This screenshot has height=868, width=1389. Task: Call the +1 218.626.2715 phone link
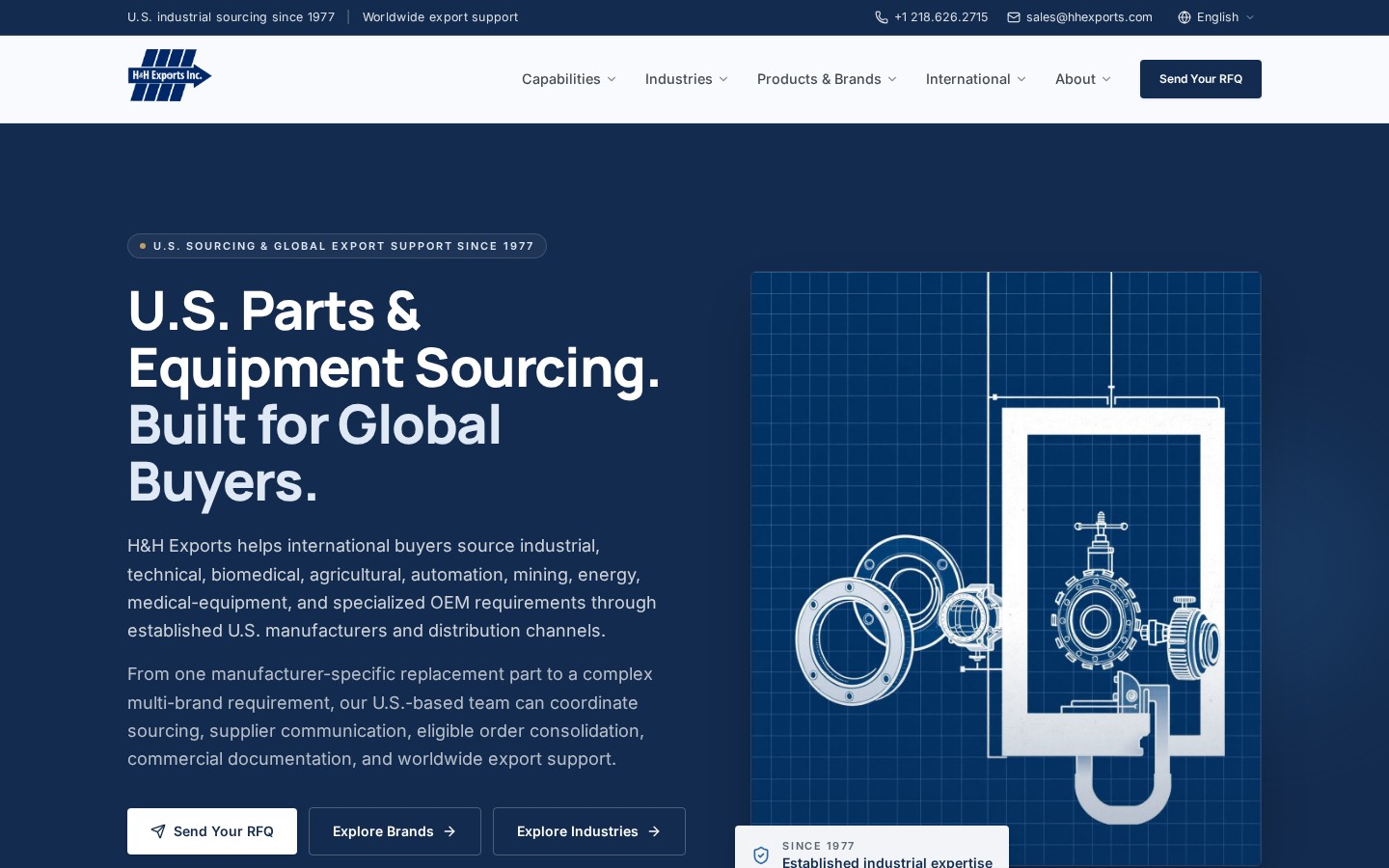tap(932, 17)
